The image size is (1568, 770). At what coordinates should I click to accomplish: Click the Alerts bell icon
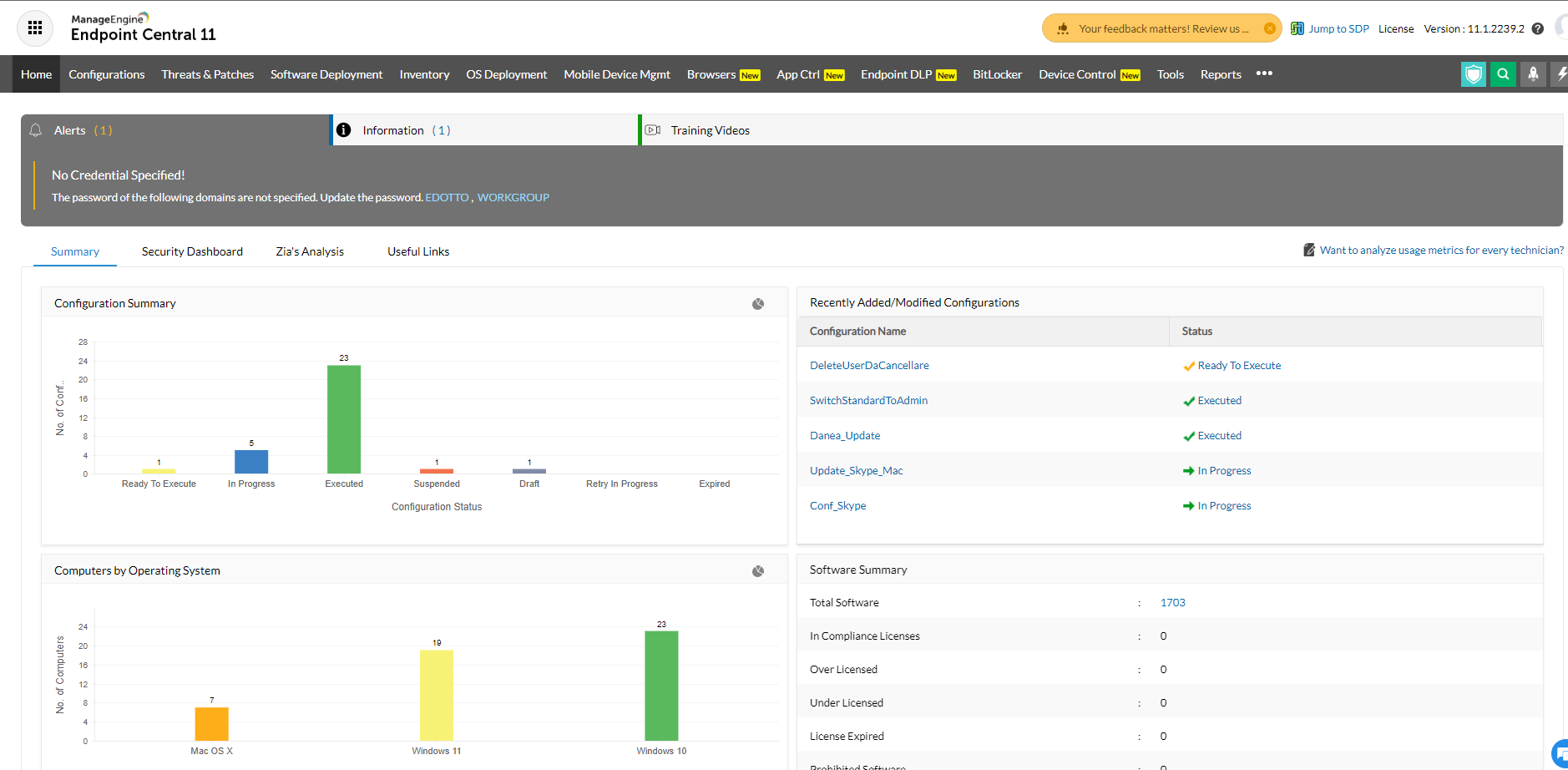36,130
